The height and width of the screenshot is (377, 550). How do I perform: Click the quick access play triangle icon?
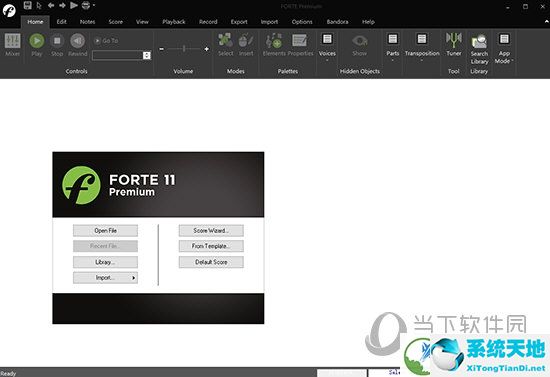pos(74,5)
